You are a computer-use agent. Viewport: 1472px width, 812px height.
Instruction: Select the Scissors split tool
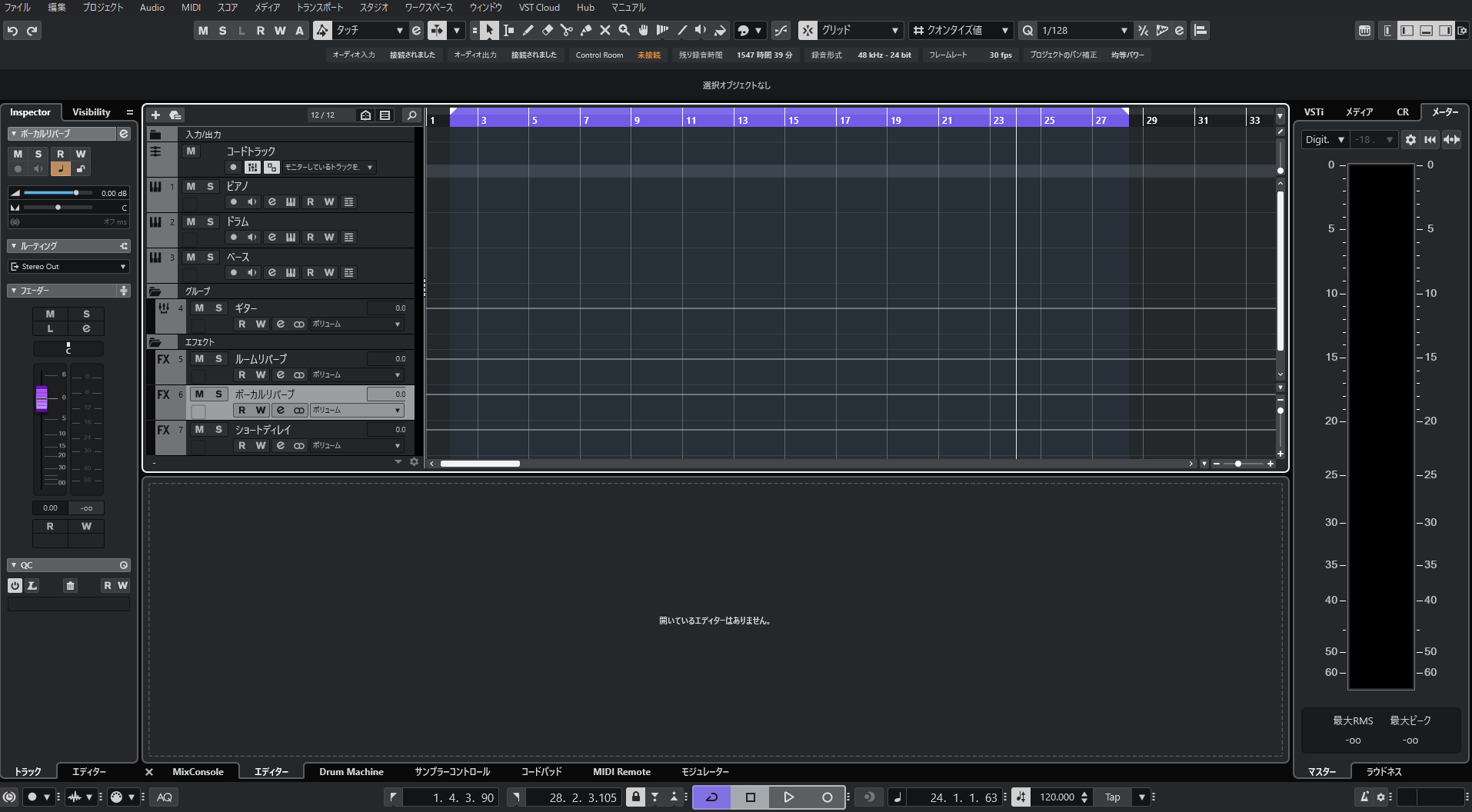(x=566, y=31)
